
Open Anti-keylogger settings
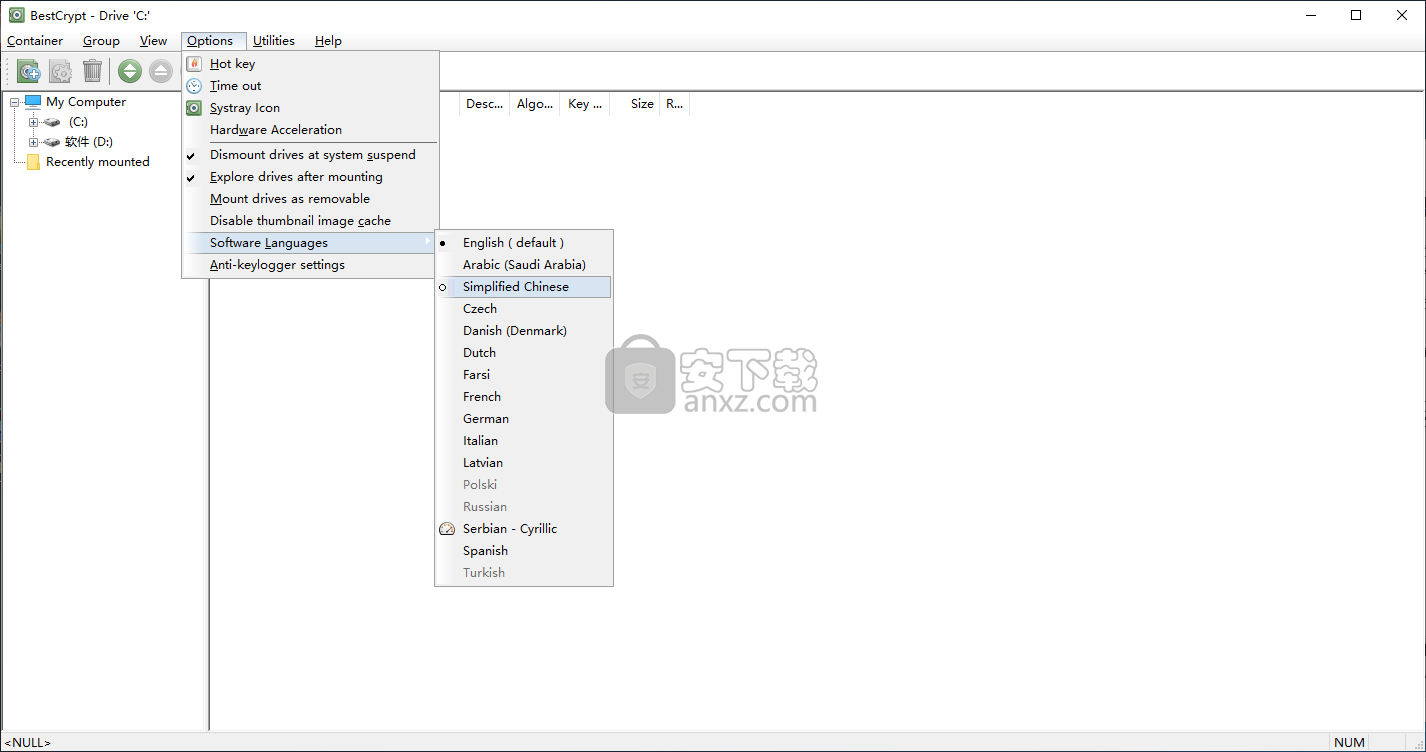(310, 265)
